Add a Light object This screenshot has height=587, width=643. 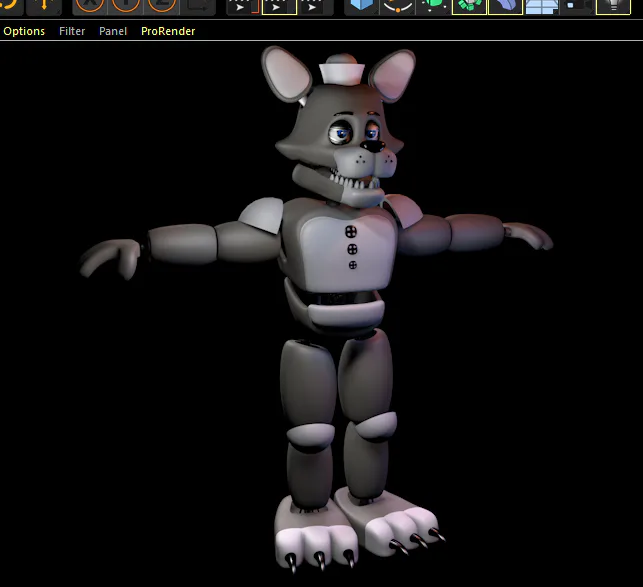click(x=613, y=6)
